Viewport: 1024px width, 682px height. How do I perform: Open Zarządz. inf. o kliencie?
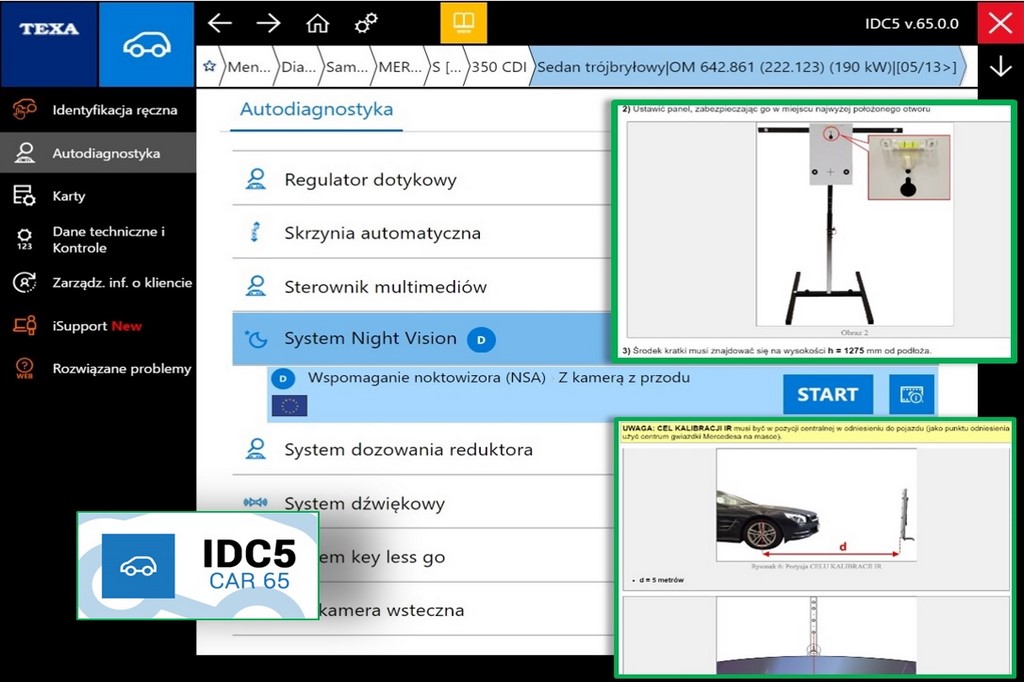98,283
